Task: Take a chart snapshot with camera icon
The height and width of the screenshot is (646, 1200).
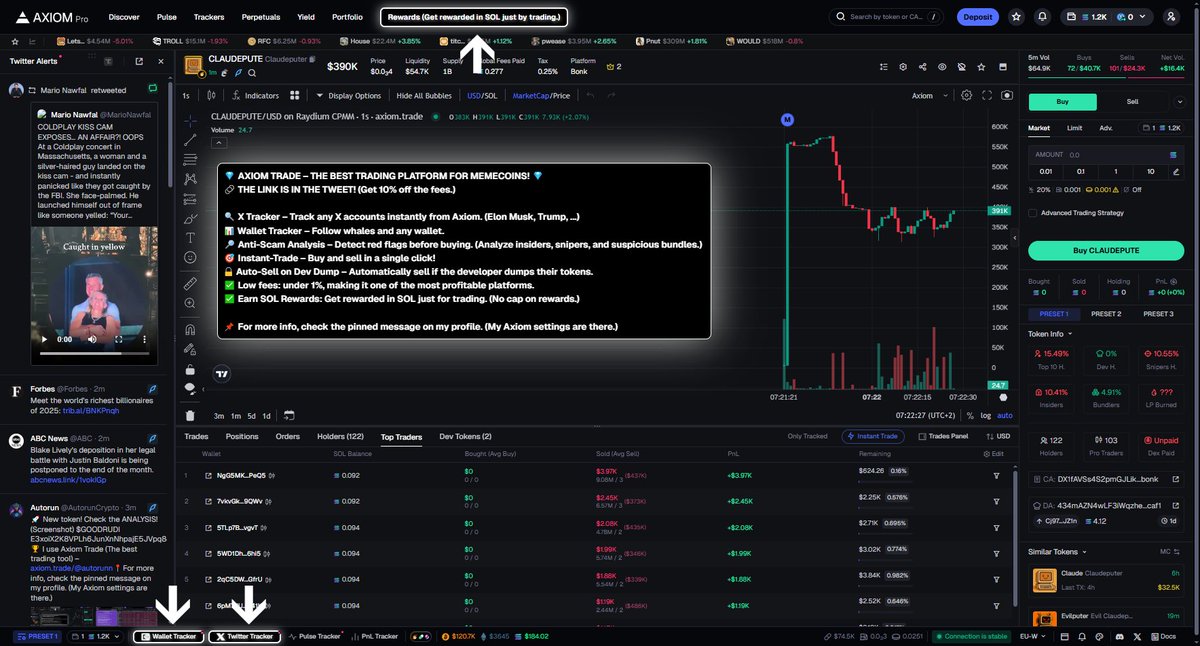Action: coord(1006,96)
